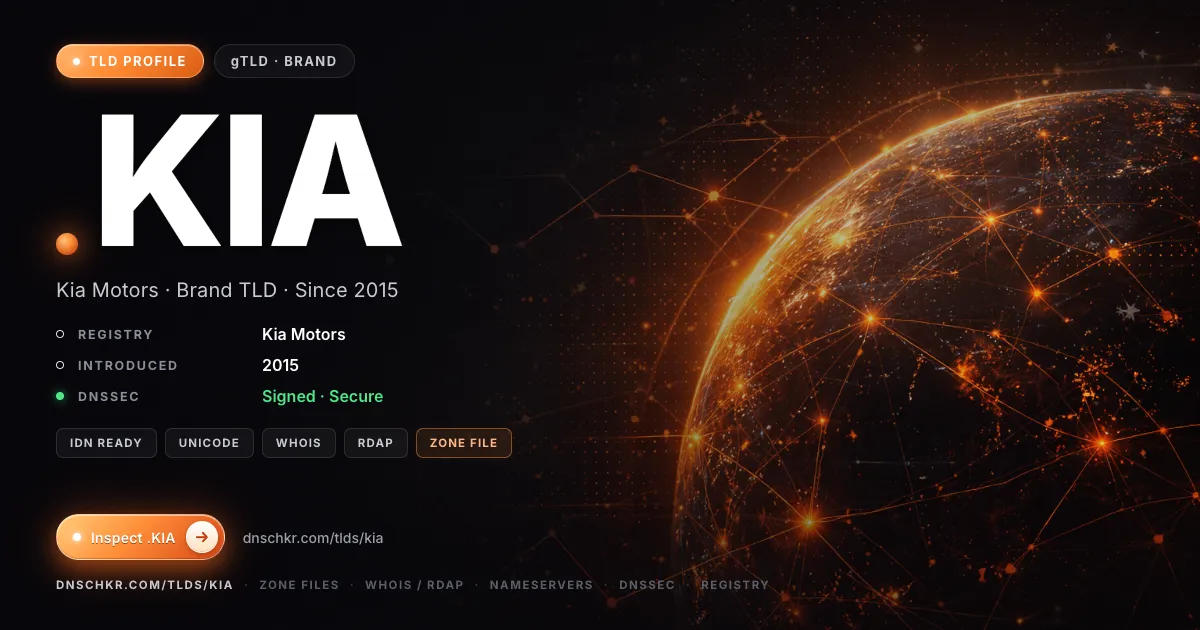
Task: Click WHOIS / RDAP in the footer
Action: pyautogui.click(x=414, y=584)
